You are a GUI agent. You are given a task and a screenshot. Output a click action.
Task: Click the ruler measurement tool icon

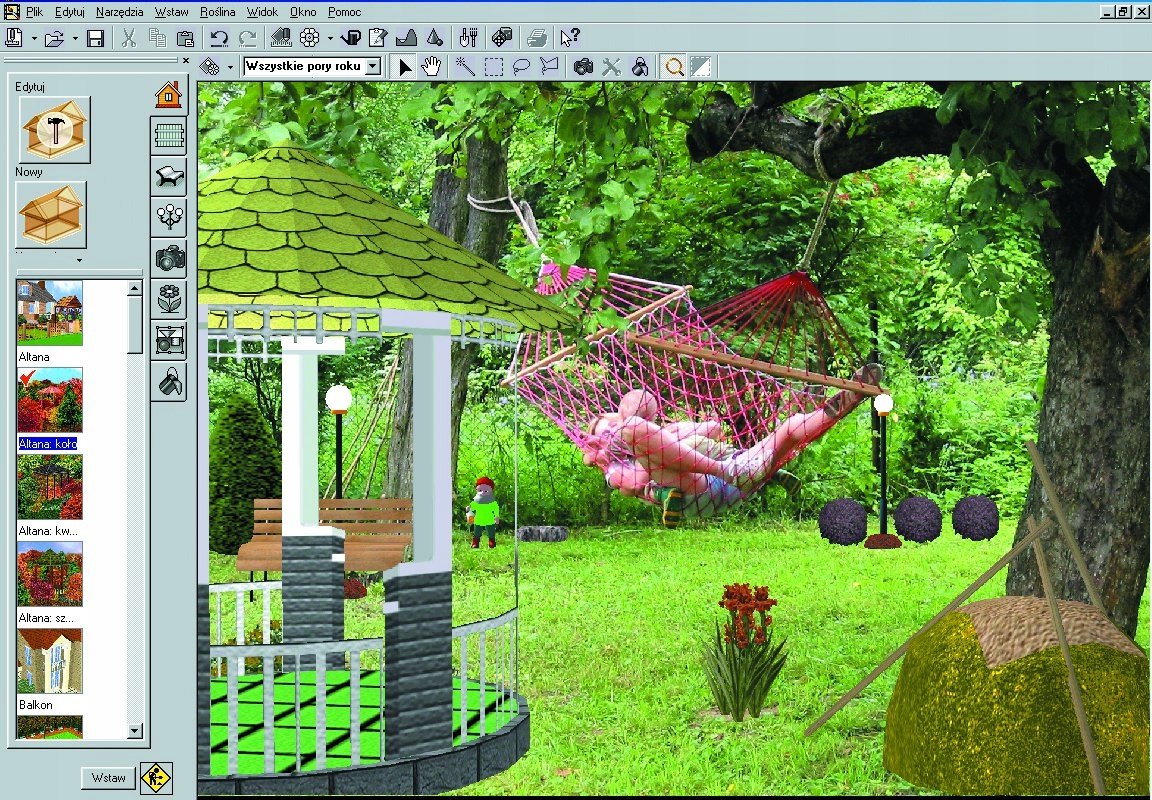click(281, 37)
